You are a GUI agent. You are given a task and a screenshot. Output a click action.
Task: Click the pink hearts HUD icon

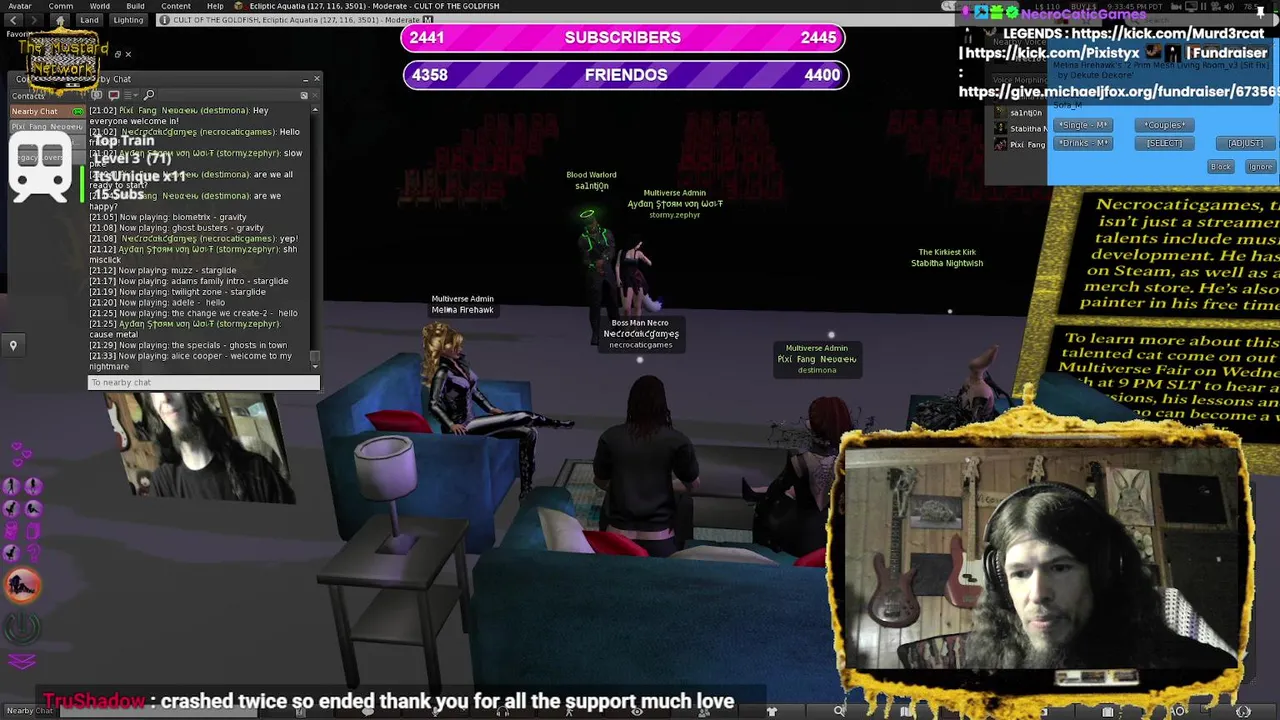pos(20,455)
